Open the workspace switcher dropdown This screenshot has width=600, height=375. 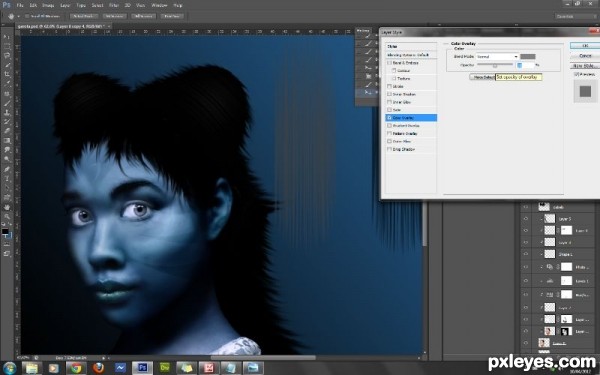pyautogui.click(x=576, y=16)
